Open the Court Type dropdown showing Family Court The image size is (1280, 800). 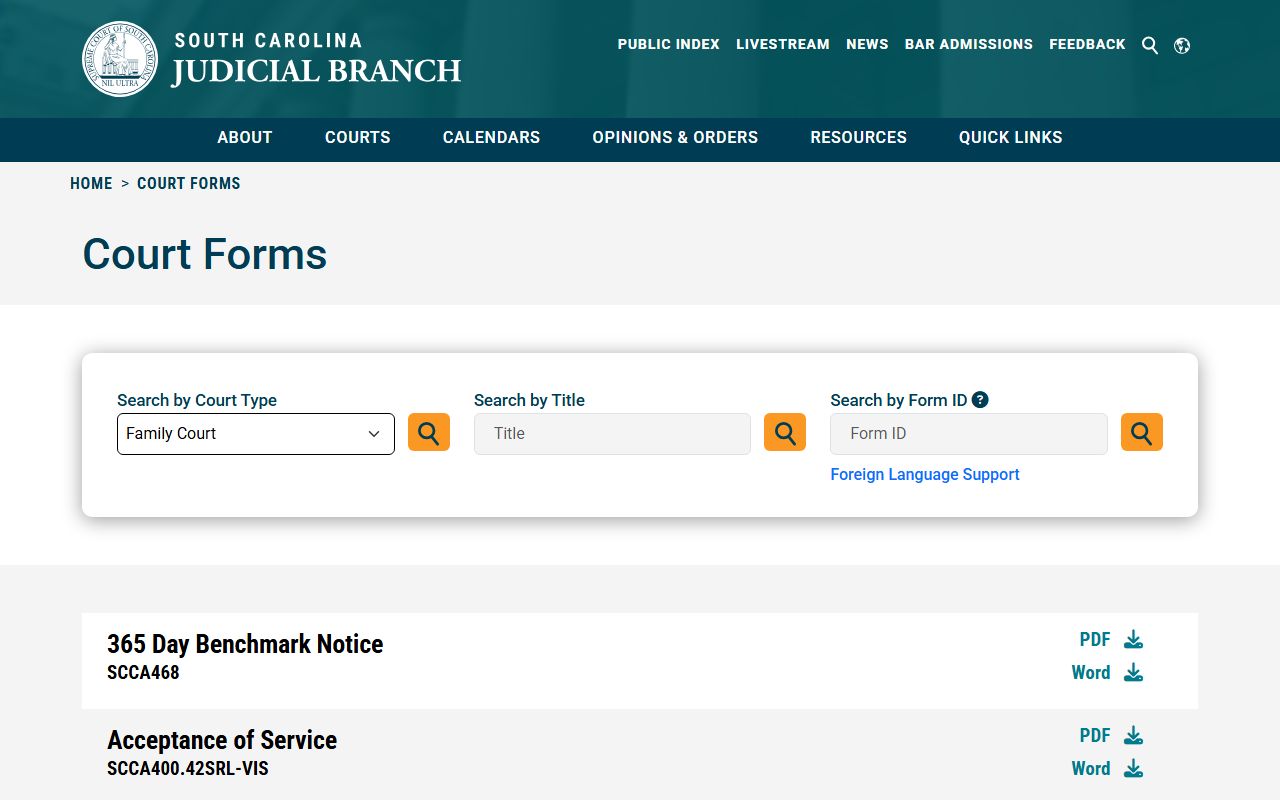pos(256,434)
